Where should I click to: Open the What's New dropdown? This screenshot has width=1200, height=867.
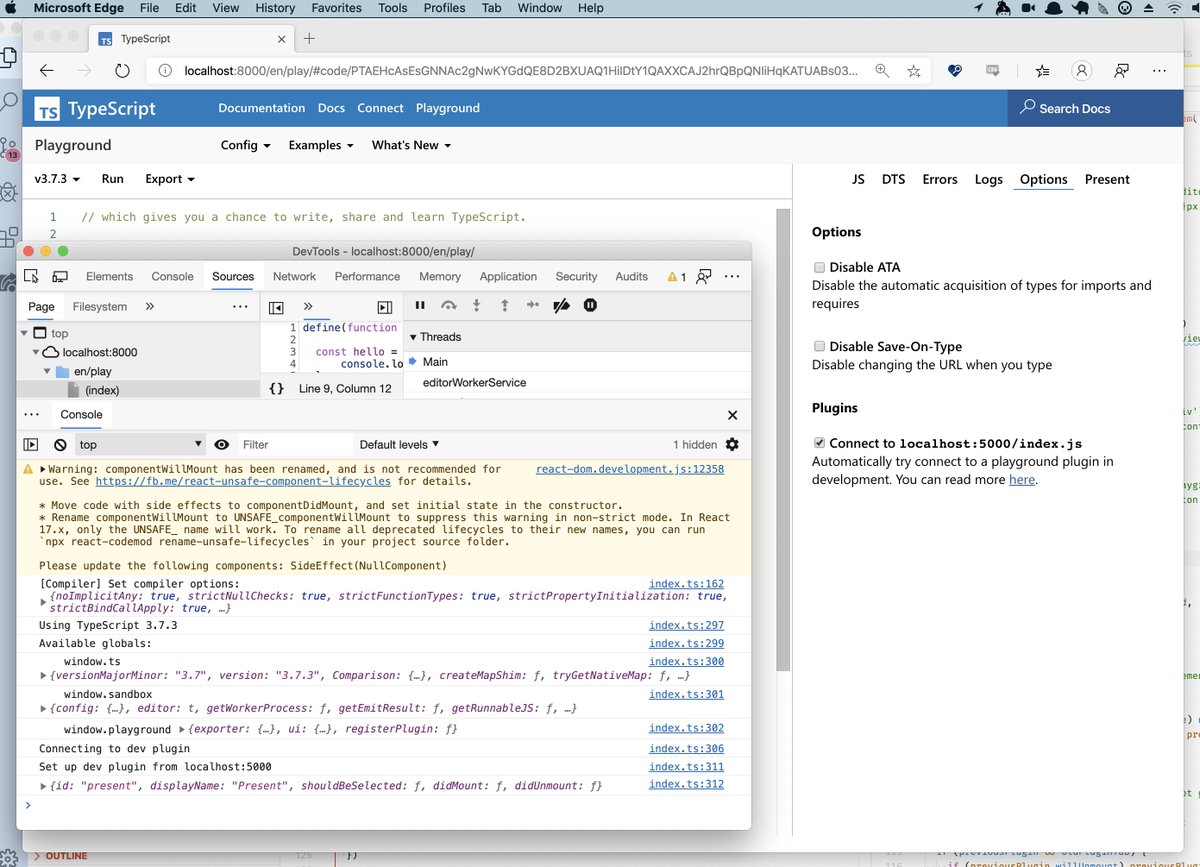click(411, 145)
